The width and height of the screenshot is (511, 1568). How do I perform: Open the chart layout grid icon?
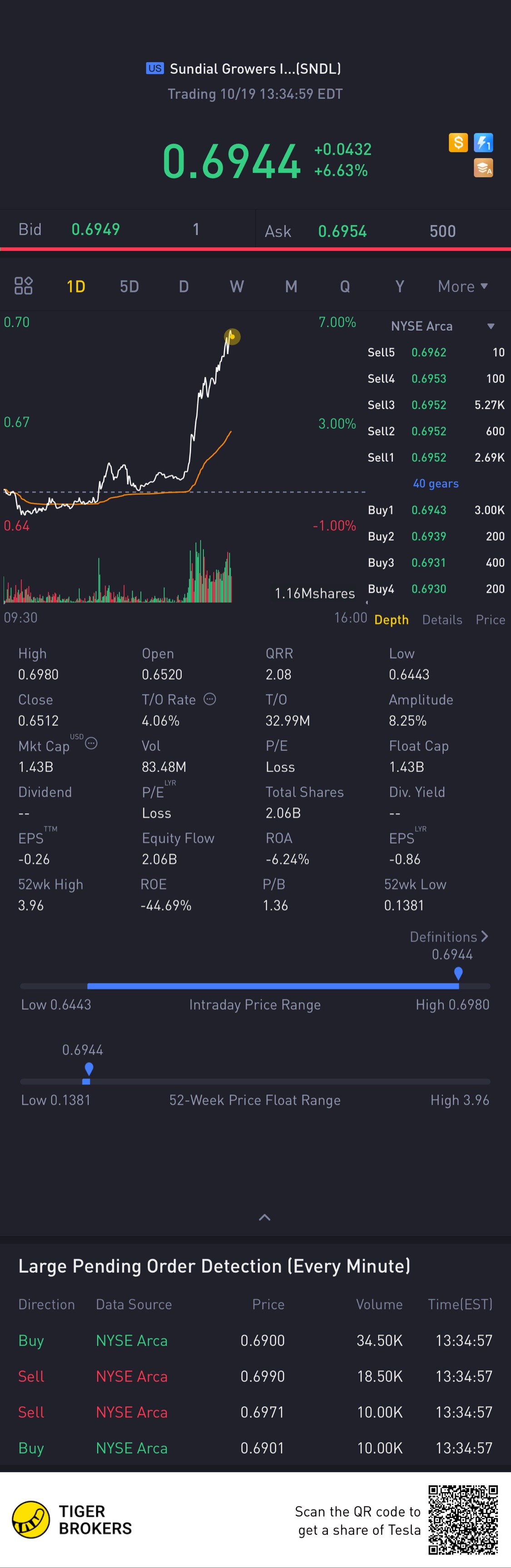tap(24, 286)
